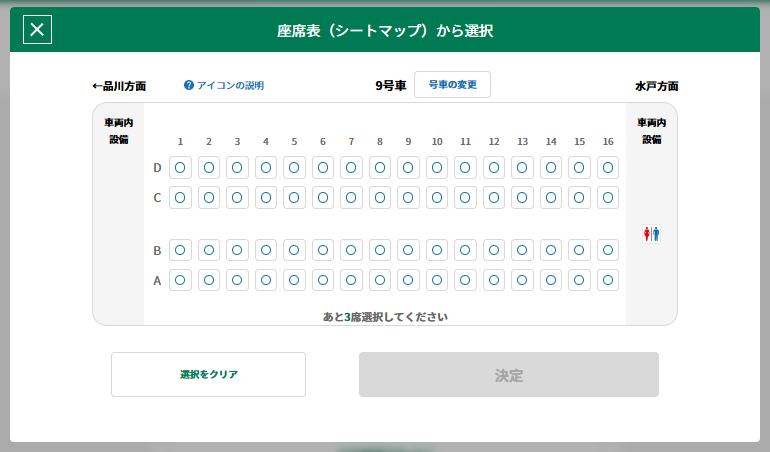Image resolution: width=770 pixels, height=452 pixels.
Task: Select seat 16C
Action: point(608,198)
